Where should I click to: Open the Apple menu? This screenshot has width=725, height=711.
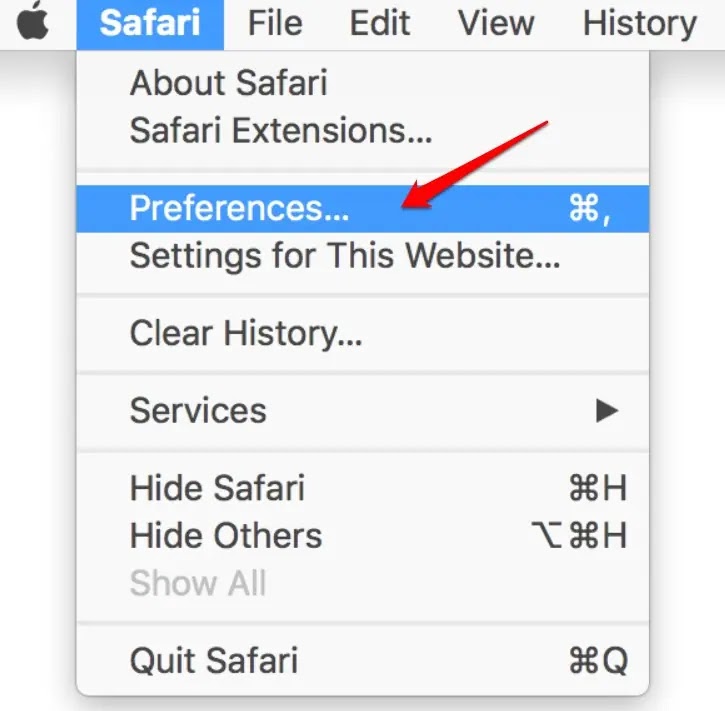[34, 24]
